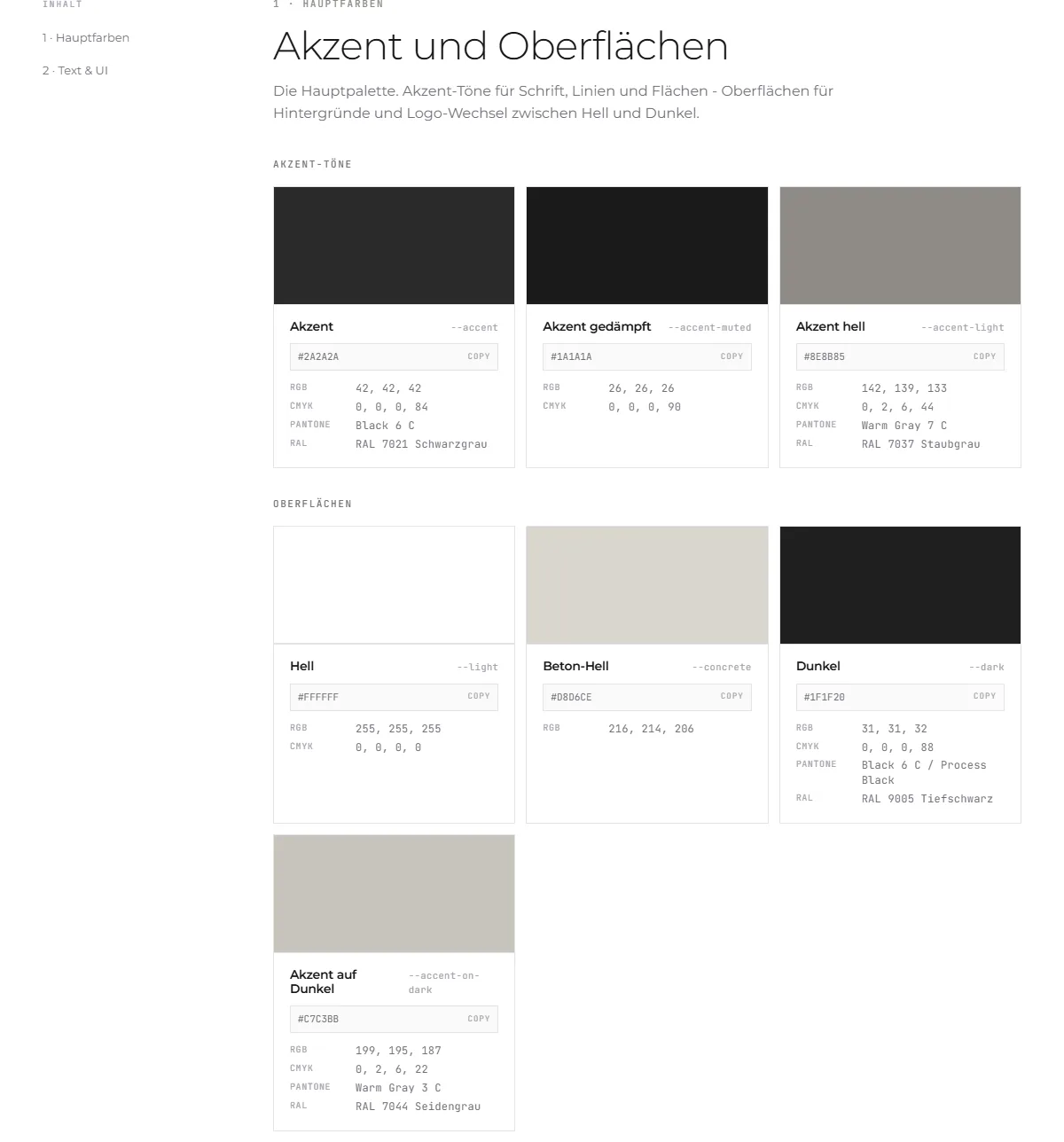Click the Akzent auf Dunkel color swatch
Image resolution: width=1064 pixels, height=1142 pixels.
click(394, 894)
